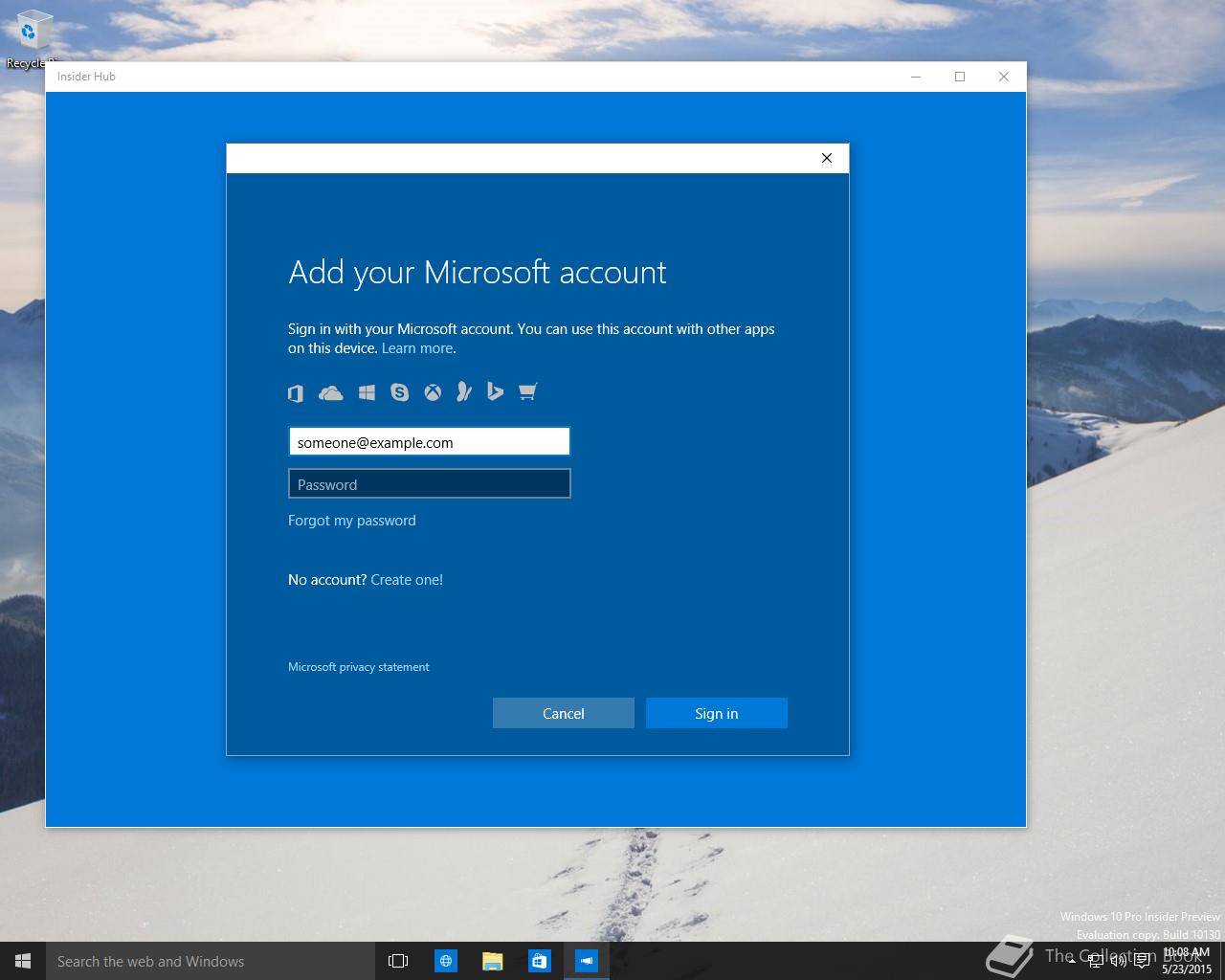This screenshot has height=980, width=1225.
Task: Open Task View from the taskbar
Action: 398,961
